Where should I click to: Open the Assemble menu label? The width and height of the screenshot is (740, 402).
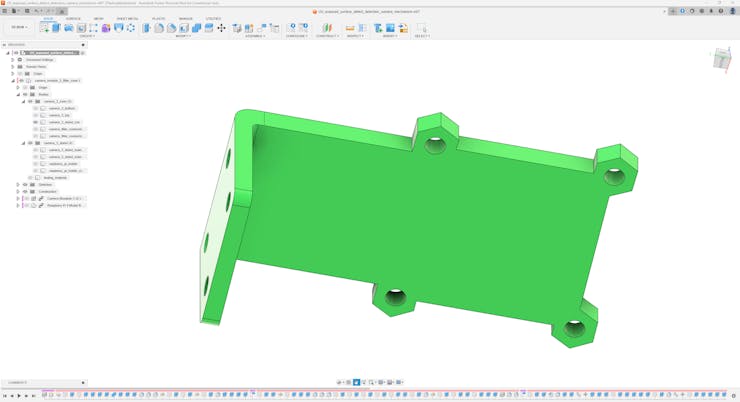(x=255, y=36)
